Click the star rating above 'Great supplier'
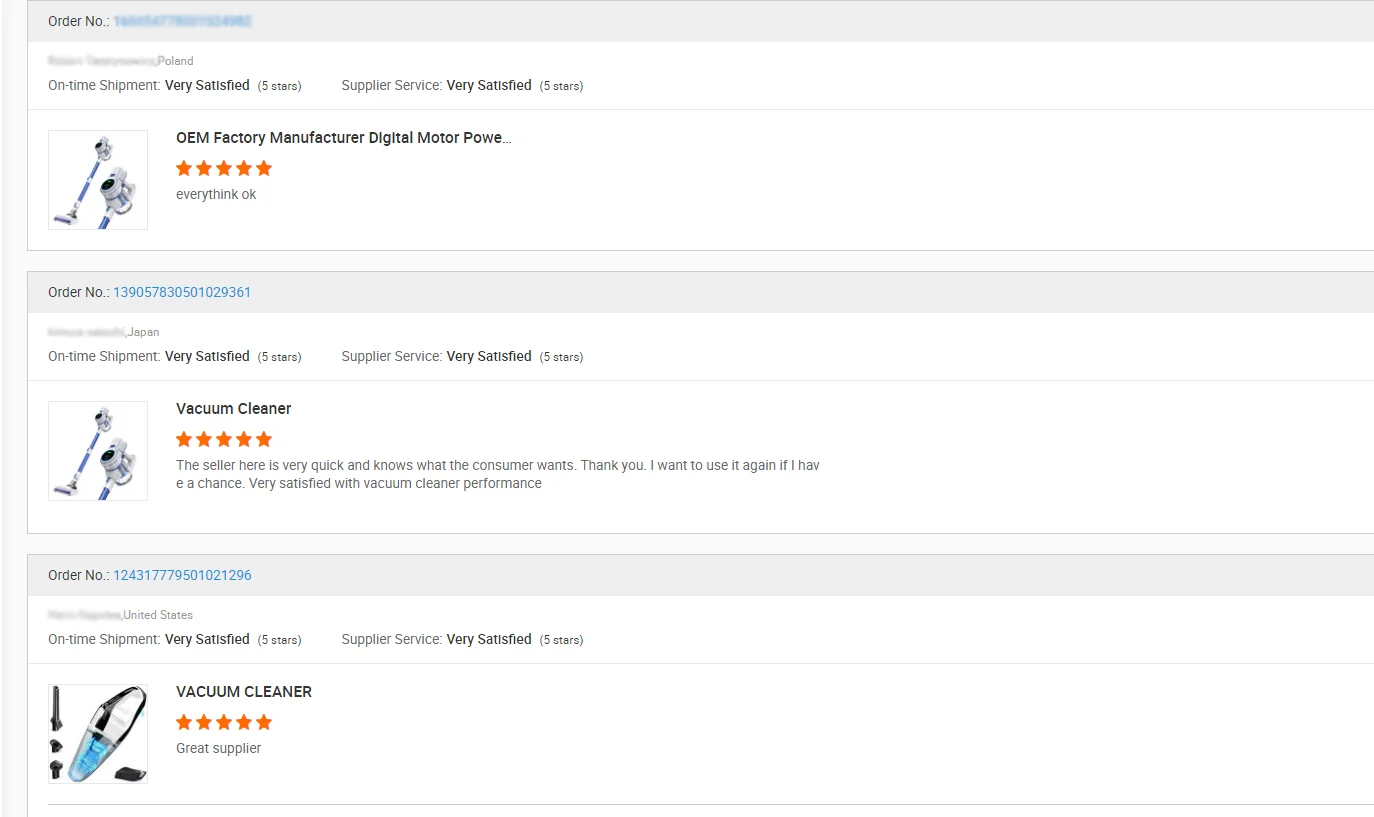 [224, 722]
